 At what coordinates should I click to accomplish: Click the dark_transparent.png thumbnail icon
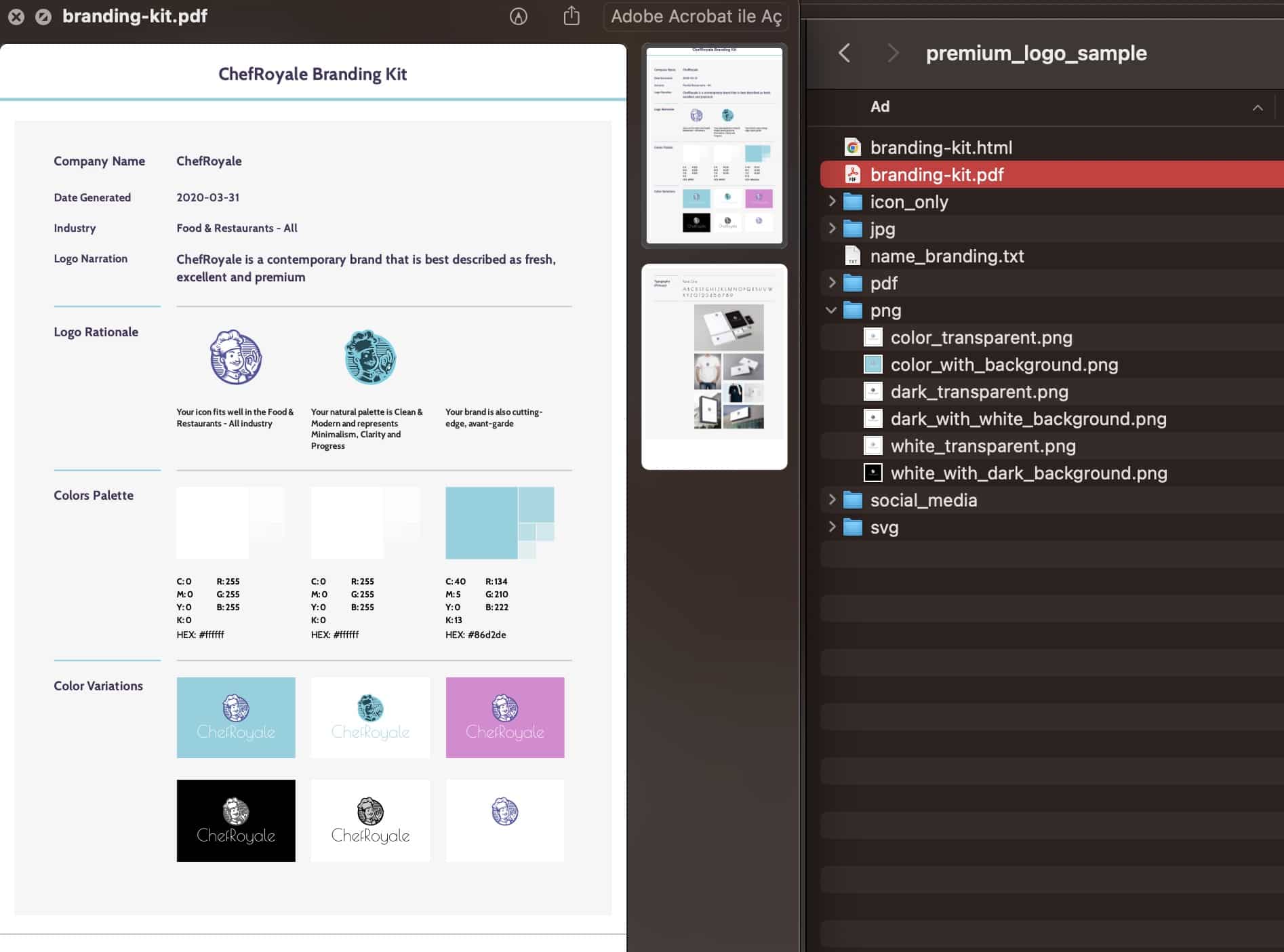pos(873,391)
